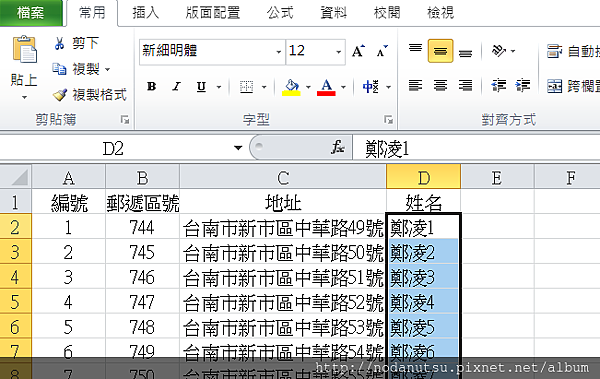The image size is (600, 379).
Task: Apply red font color
Action: (x=326, y=87)
